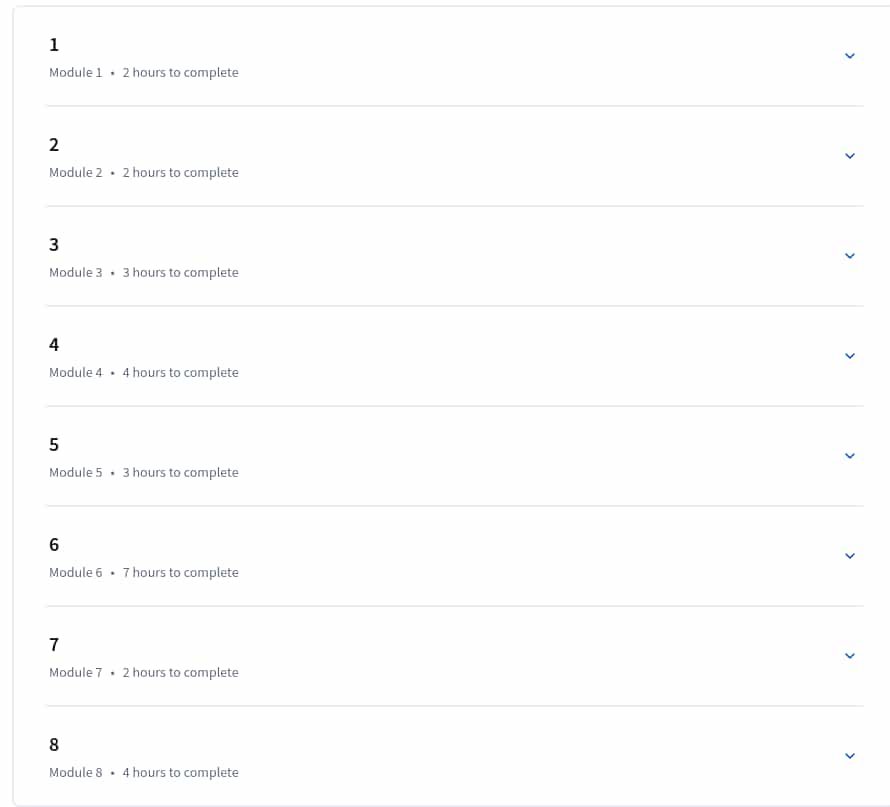Screen dimensions: 890x807
Task: Expand Module 4 chevron arrow
Action: [850, 356]
